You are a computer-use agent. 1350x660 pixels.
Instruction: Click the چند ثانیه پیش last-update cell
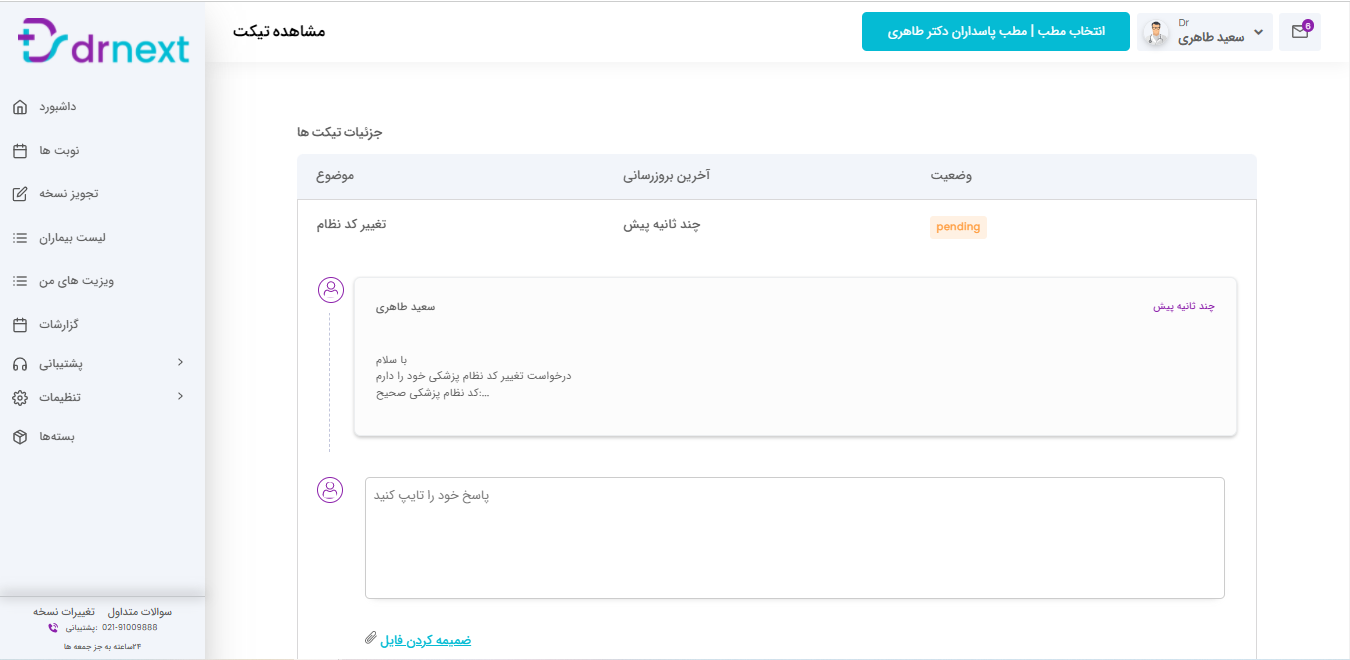(x=662, y=224)
